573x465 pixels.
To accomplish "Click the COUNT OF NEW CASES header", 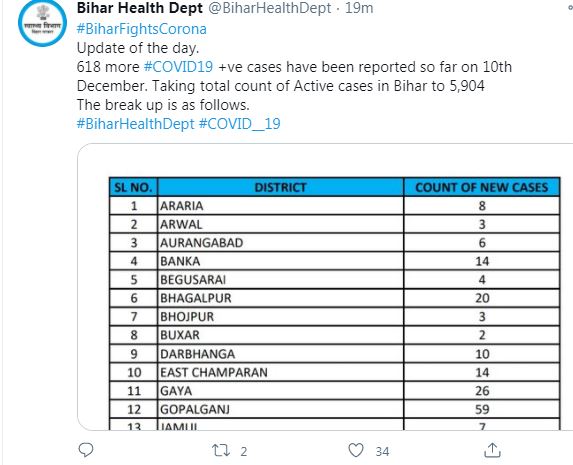I will pos(482,187).
